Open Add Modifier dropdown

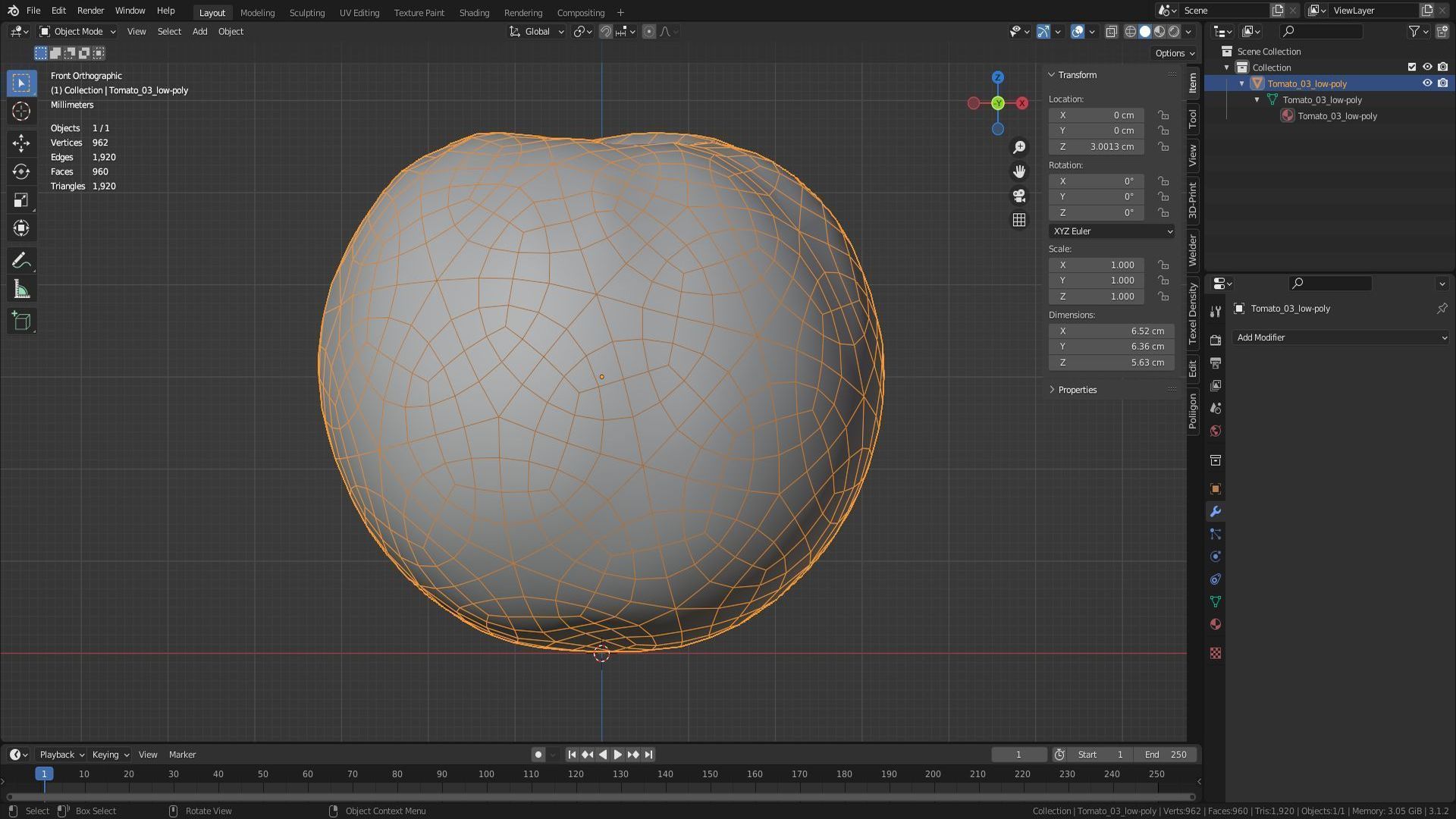tap(1341, 337)
